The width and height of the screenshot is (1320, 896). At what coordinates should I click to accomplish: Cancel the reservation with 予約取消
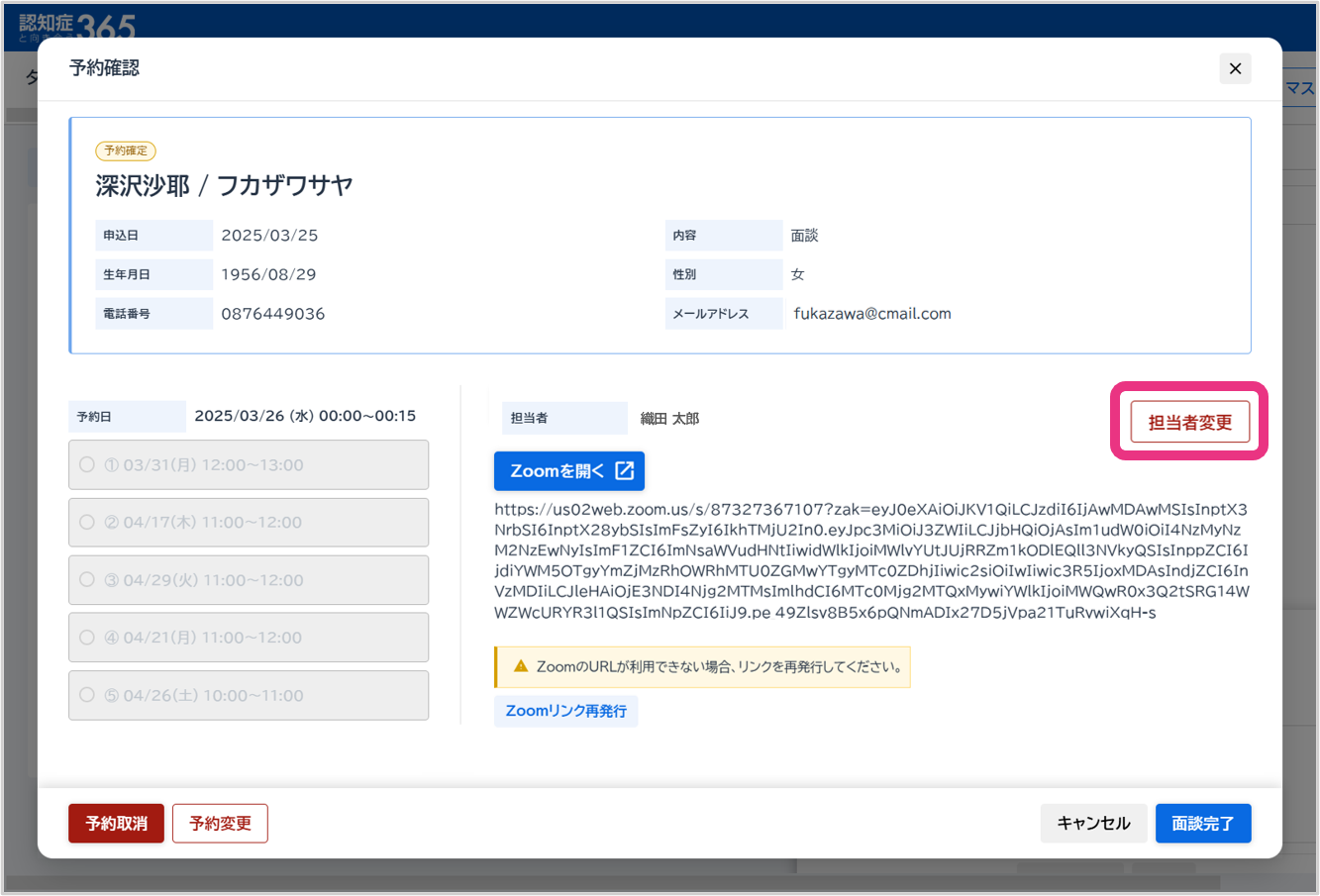116,823
